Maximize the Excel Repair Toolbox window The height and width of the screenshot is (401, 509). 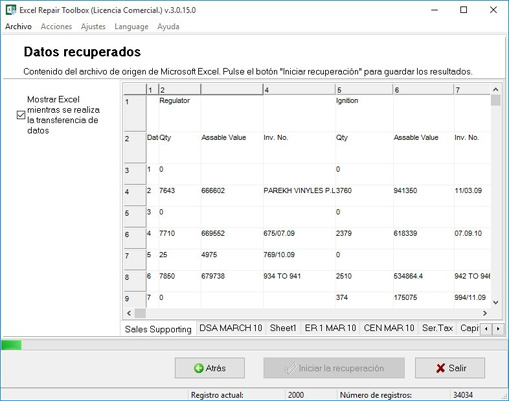tap(463, 10)
